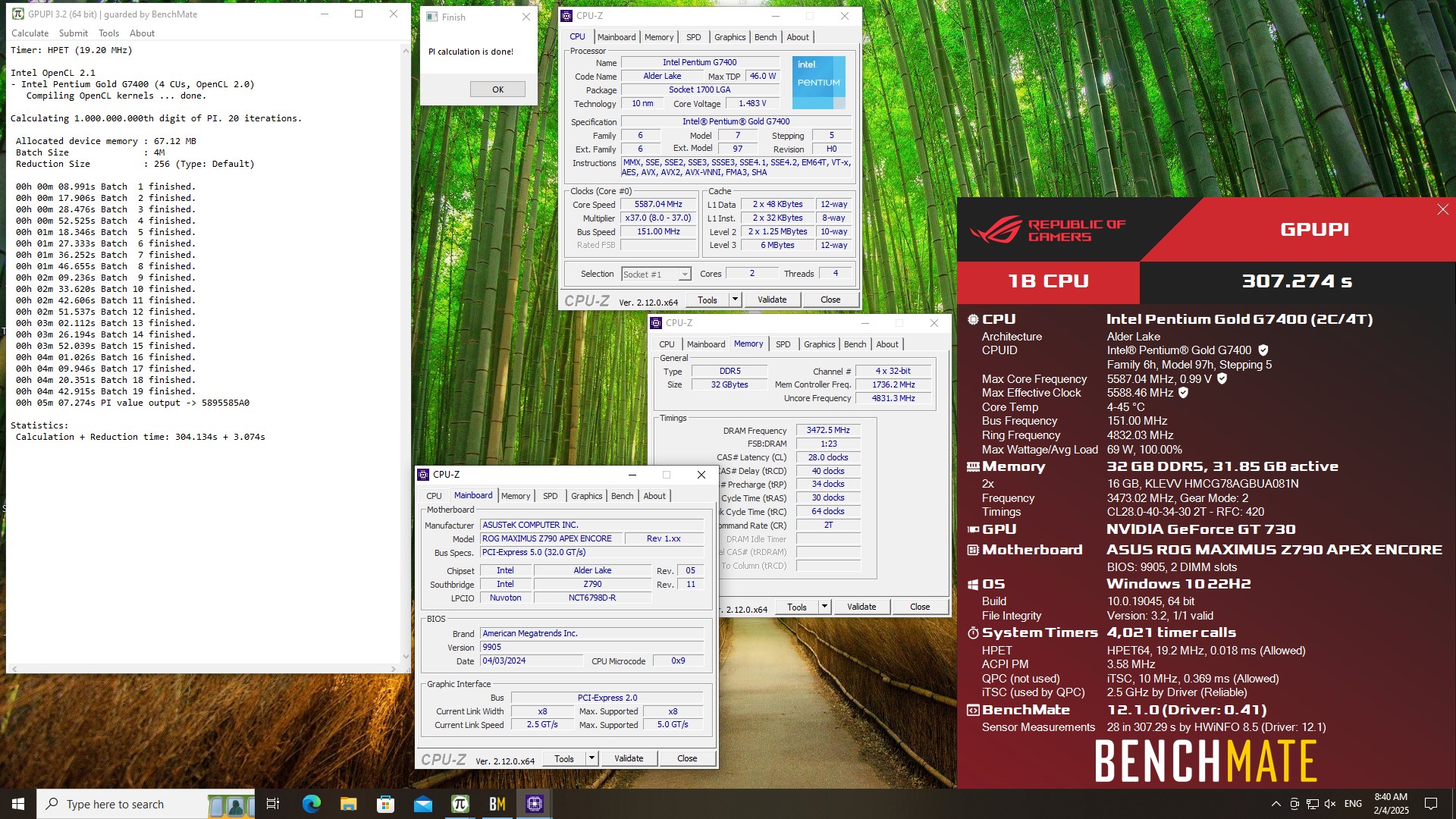Open Memory tab in CPU-Z Mainboard window
This screenshot has width=1456, height=819.
pyautogui.click(x=516, y=496)
